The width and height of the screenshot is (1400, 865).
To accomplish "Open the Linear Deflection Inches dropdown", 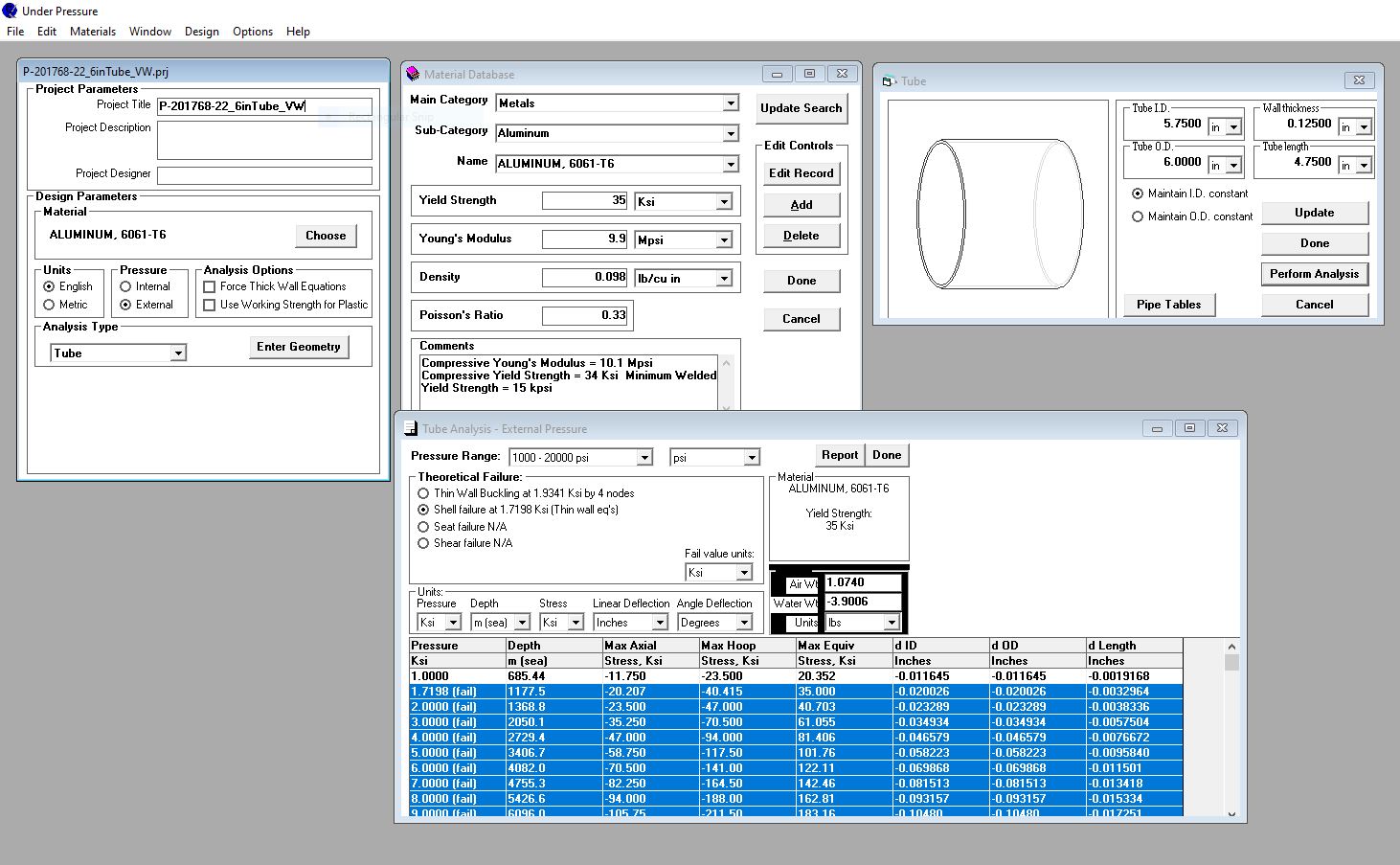I will pyautogui.click(x=660, y=623).
